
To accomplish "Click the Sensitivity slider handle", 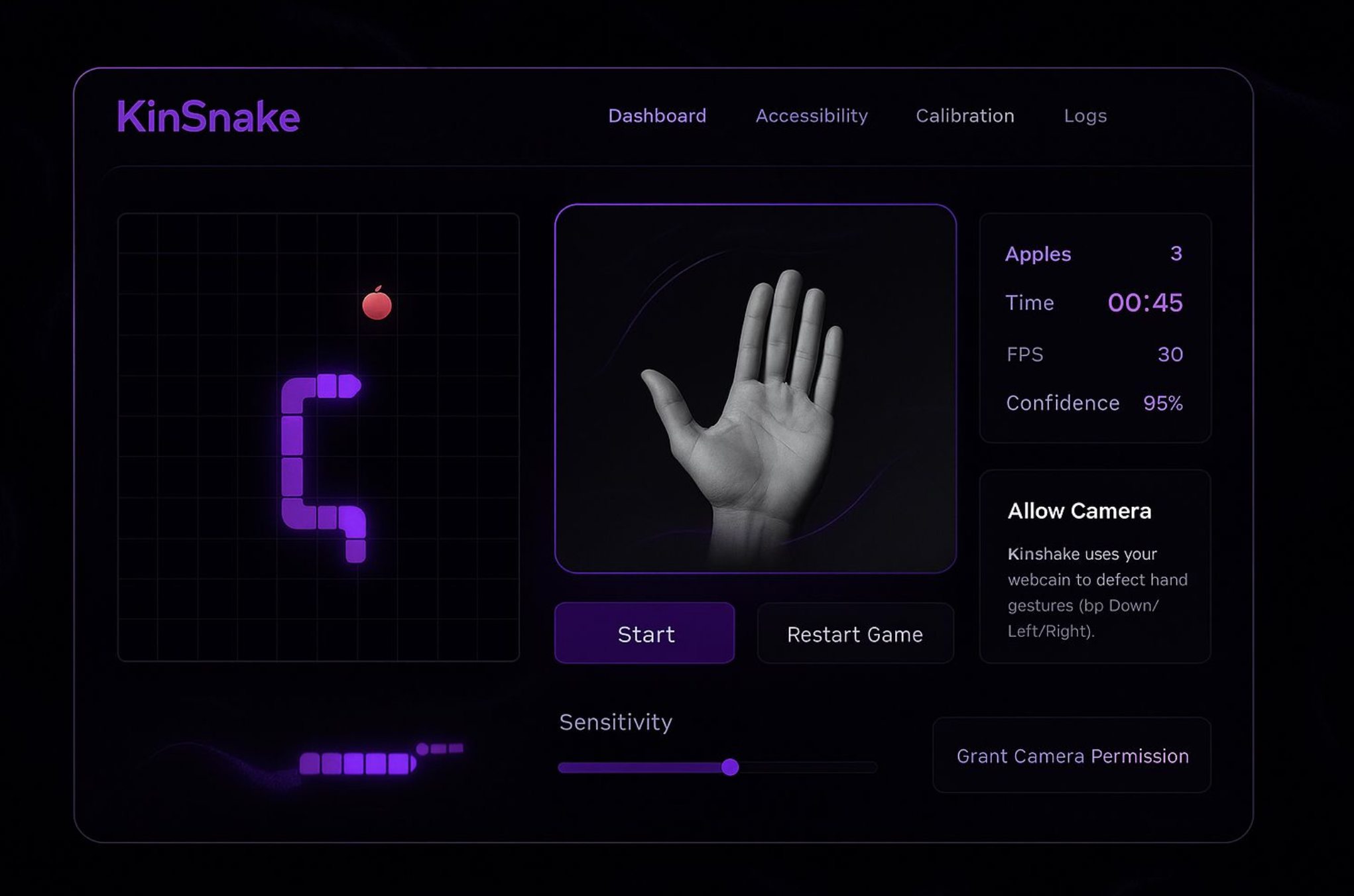I will [x=730, y=767].
